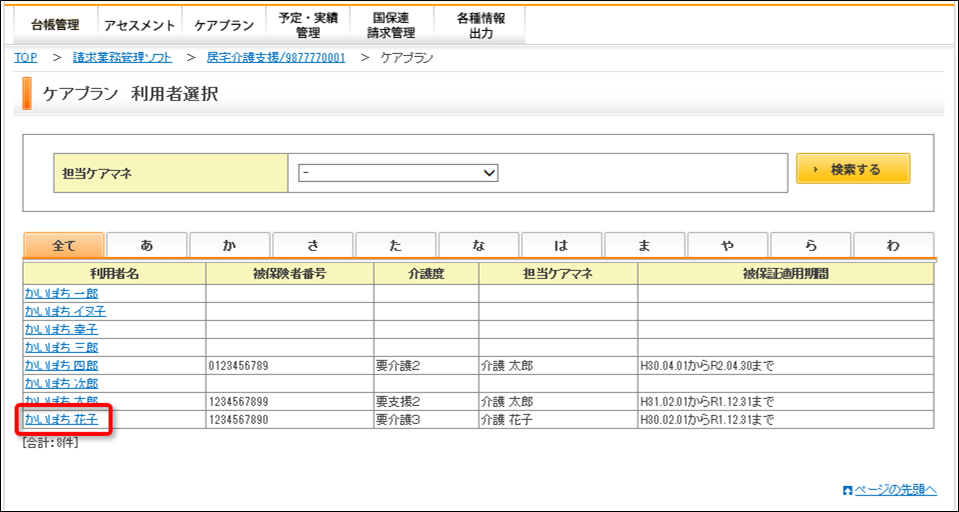Select the や tab

(x=728, y=245)
